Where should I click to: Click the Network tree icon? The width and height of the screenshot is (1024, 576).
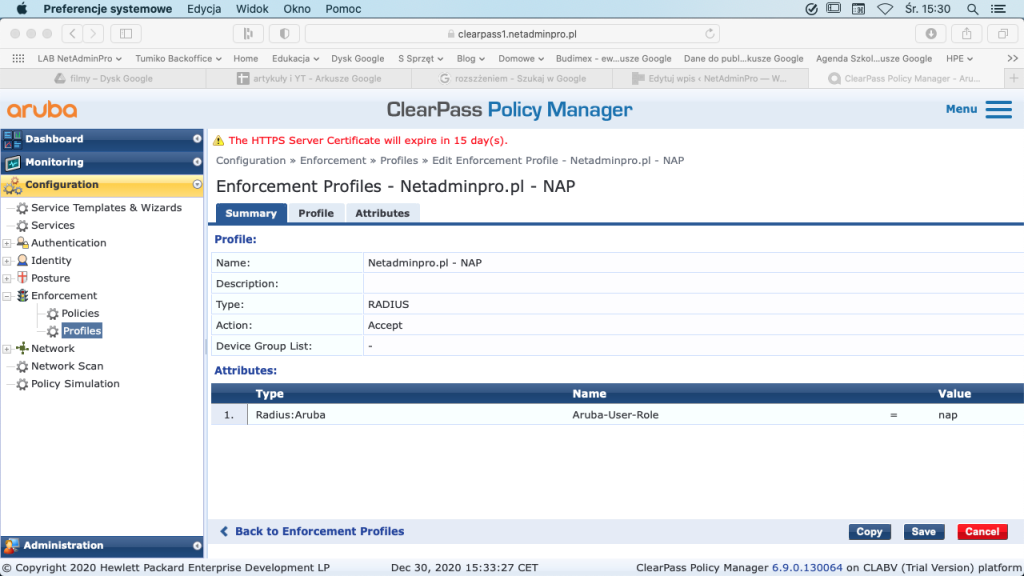(22, 348)
